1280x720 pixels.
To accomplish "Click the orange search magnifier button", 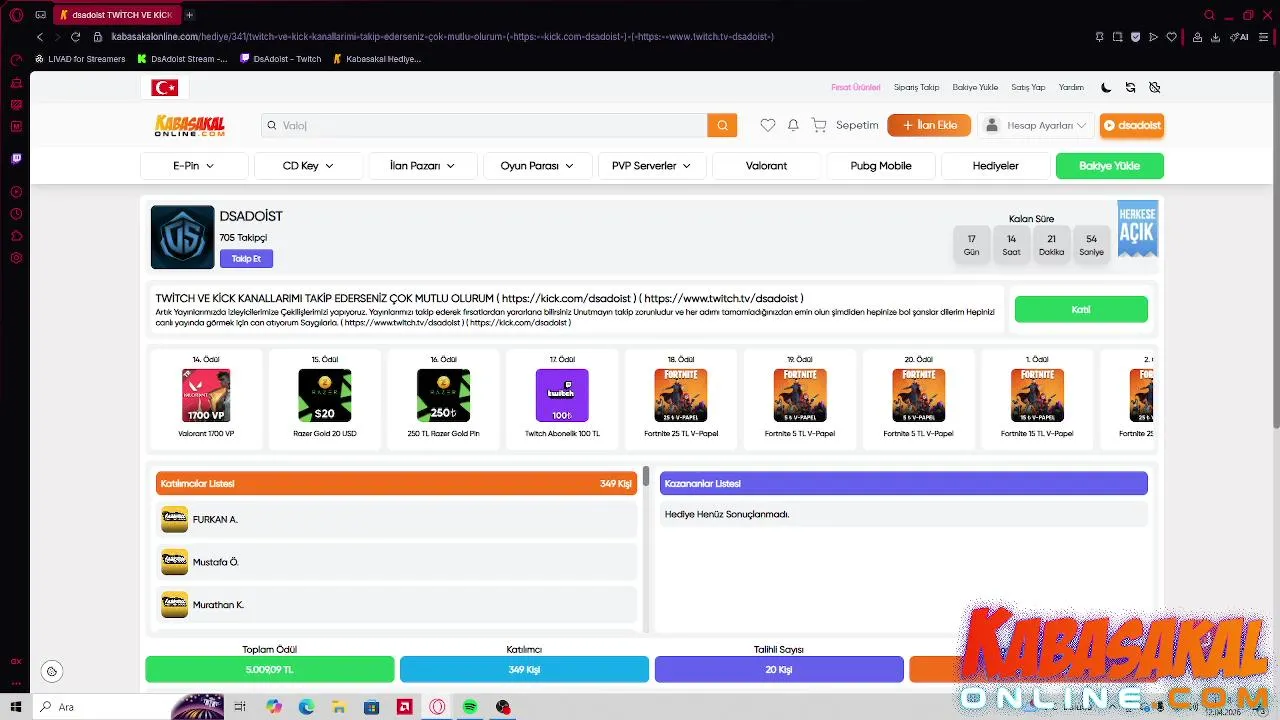I will click(722, 125).
